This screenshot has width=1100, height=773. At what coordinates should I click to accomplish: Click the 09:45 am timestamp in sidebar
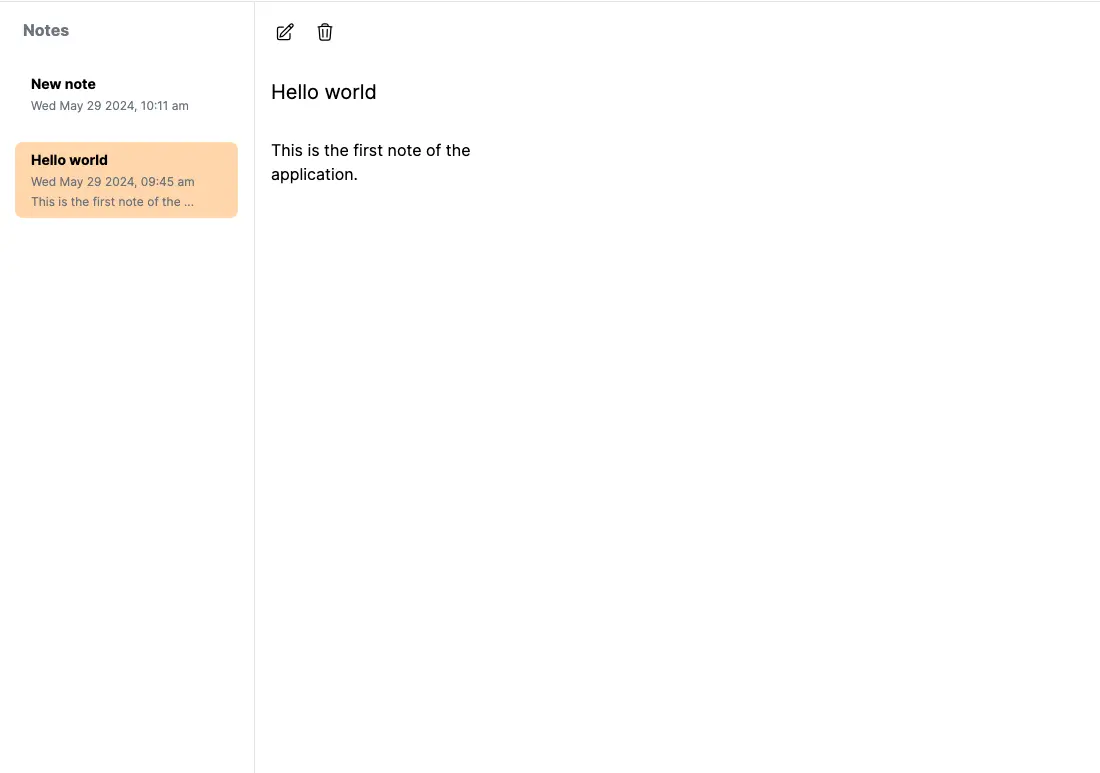click(168, 182)
